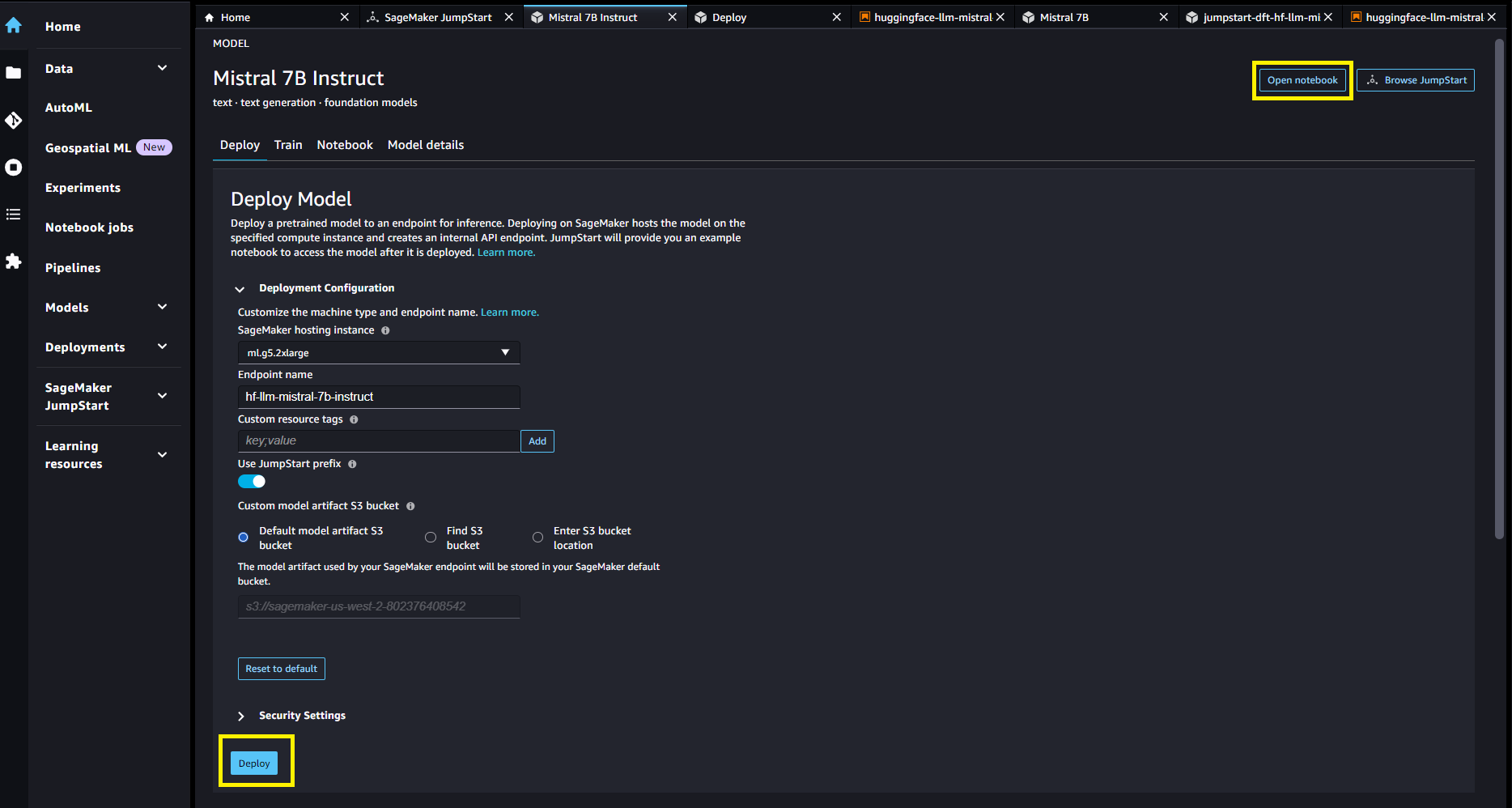This screenshot has width=1512, height=808.
Task: Close the jumpstart-dft-hf-llm-mi tab
Action: click(x=1328, y=17)
